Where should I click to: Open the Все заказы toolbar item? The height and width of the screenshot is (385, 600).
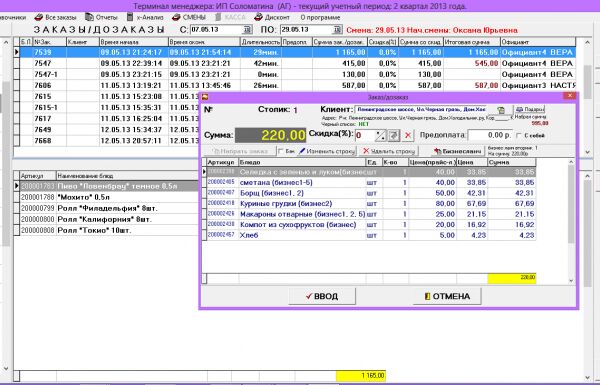click(x=56, y=17)
